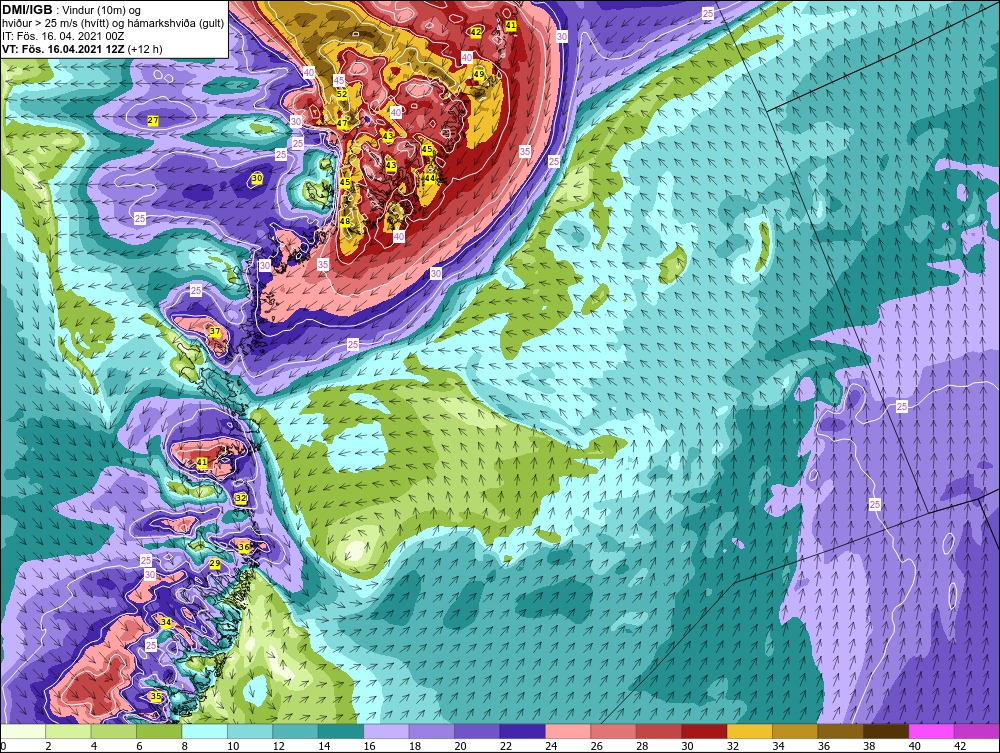Click the red 28–30 m/s legend swatch
Image resolution: width=1000 pixels, height=753 pixels.
[659, 731]
